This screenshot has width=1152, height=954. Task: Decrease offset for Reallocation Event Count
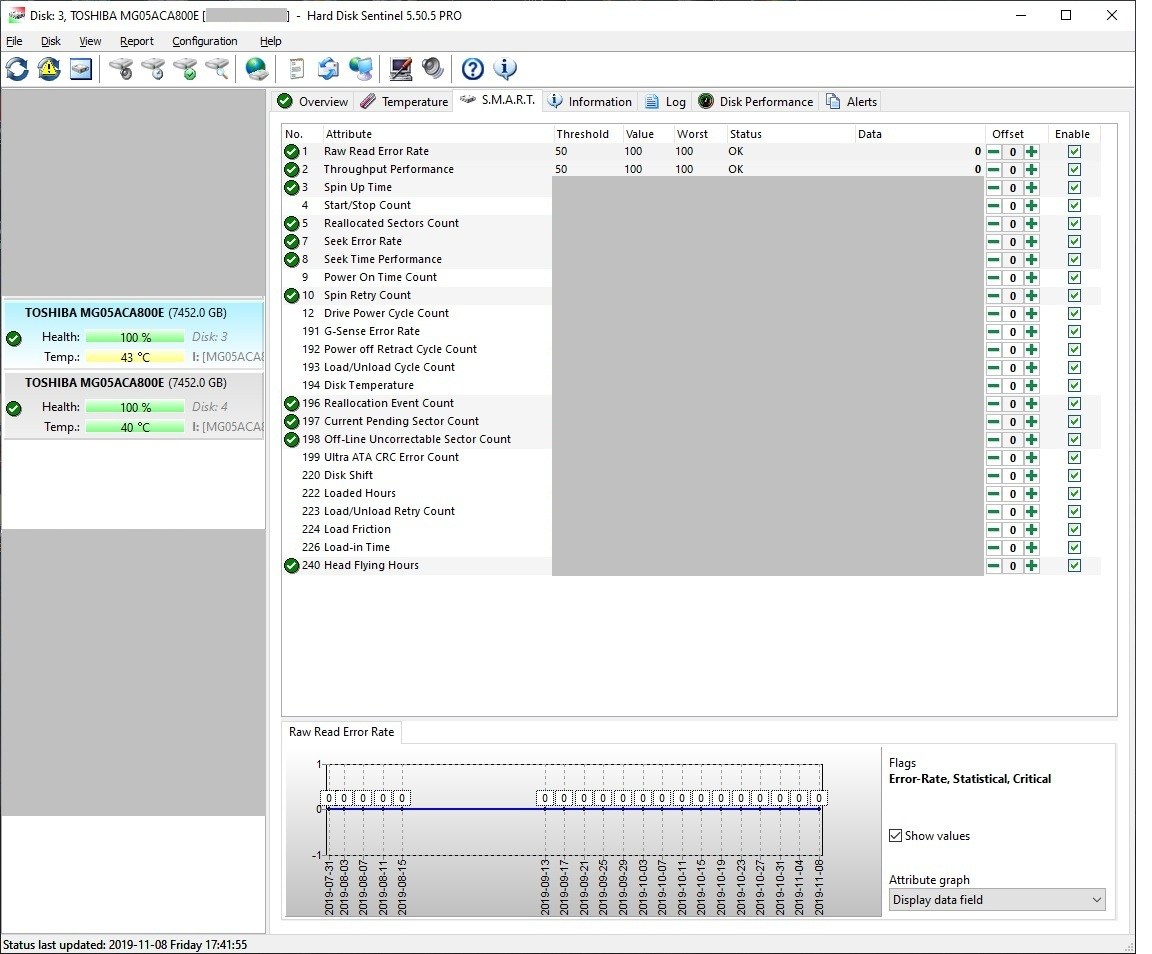993,404
